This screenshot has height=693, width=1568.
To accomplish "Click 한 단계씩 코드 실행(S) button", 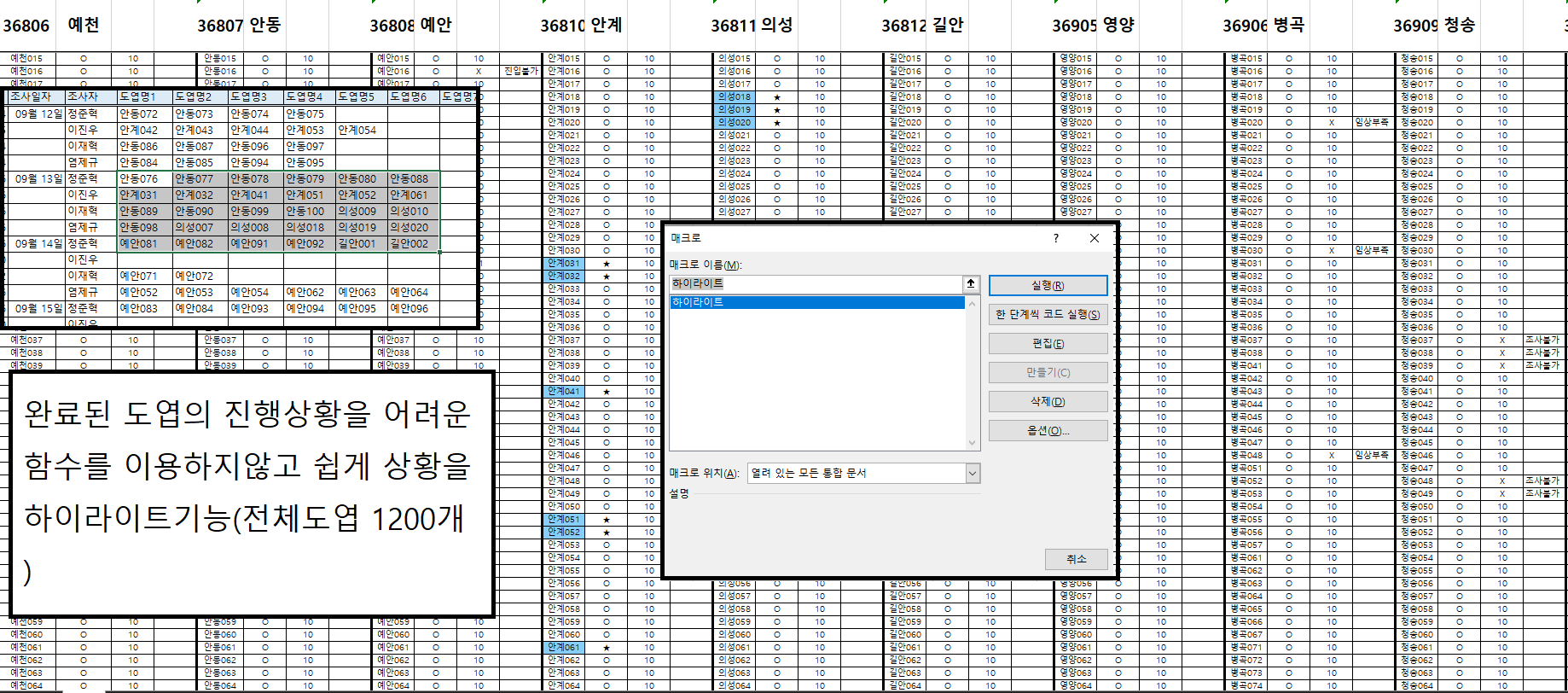I will coord(1048,315).
